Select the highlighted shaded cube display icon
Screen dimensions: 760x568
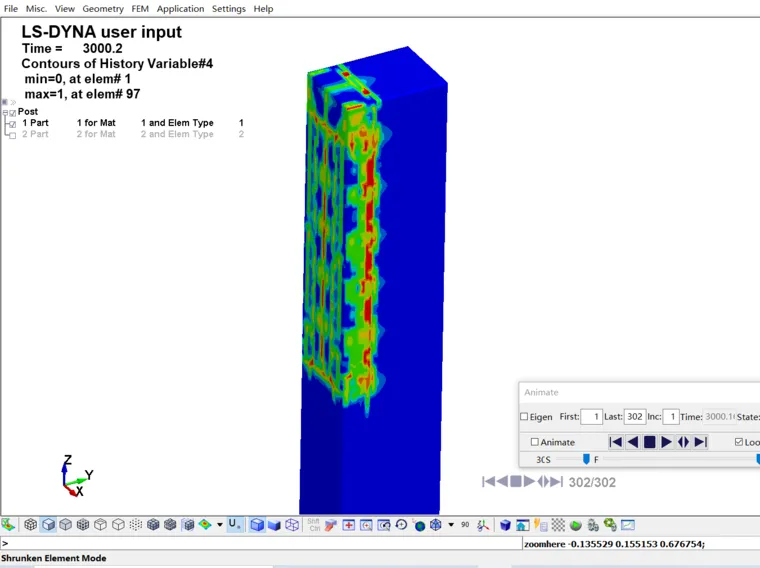48,525
